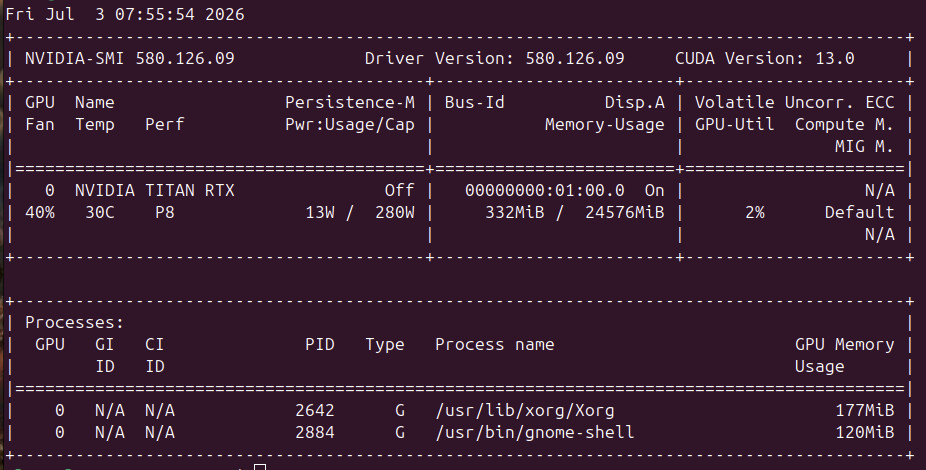This screenshot has height=470, width=926.
Task: Click the temperature "30C"
Action: pos(100,213)
